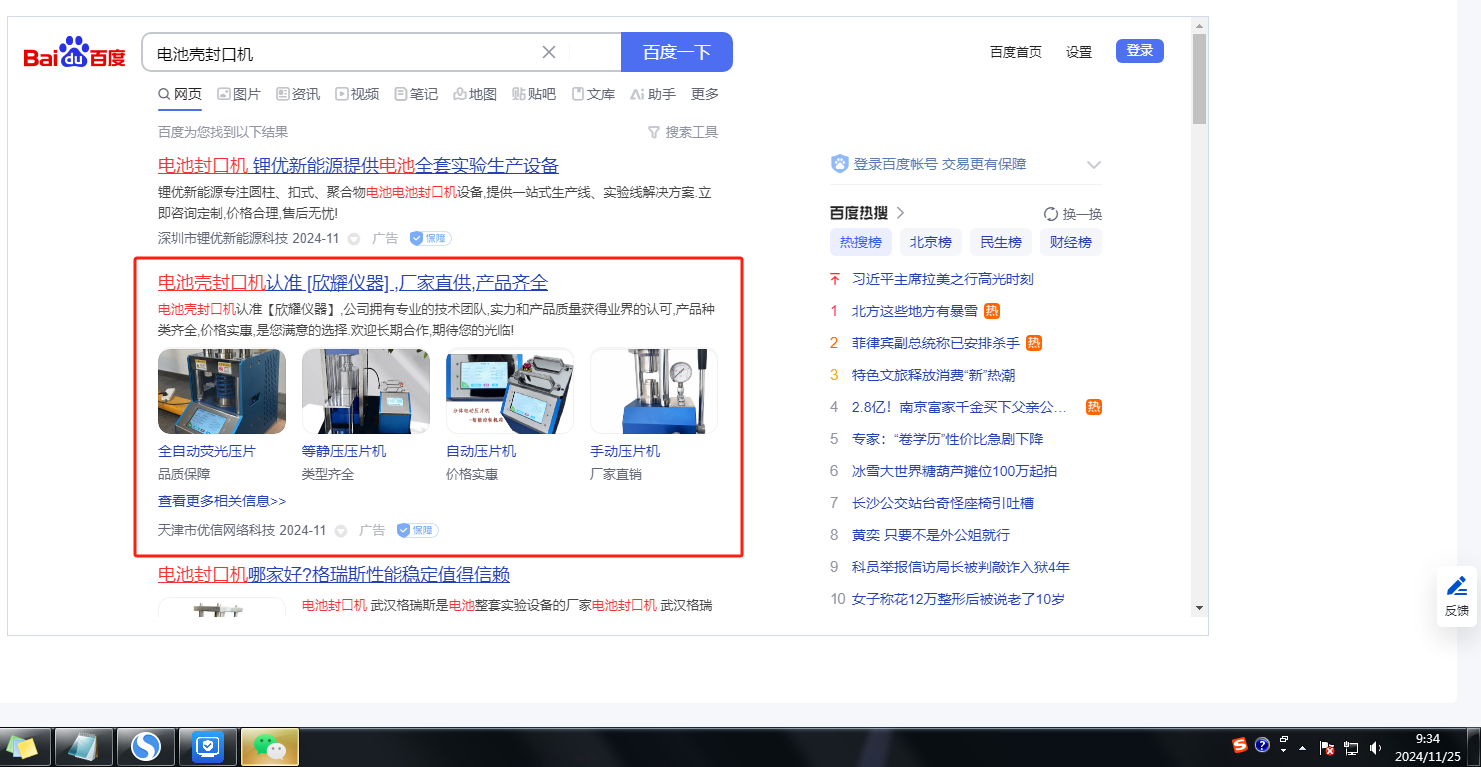Open the 手动压片机 product thumbnail

[654, 391]
